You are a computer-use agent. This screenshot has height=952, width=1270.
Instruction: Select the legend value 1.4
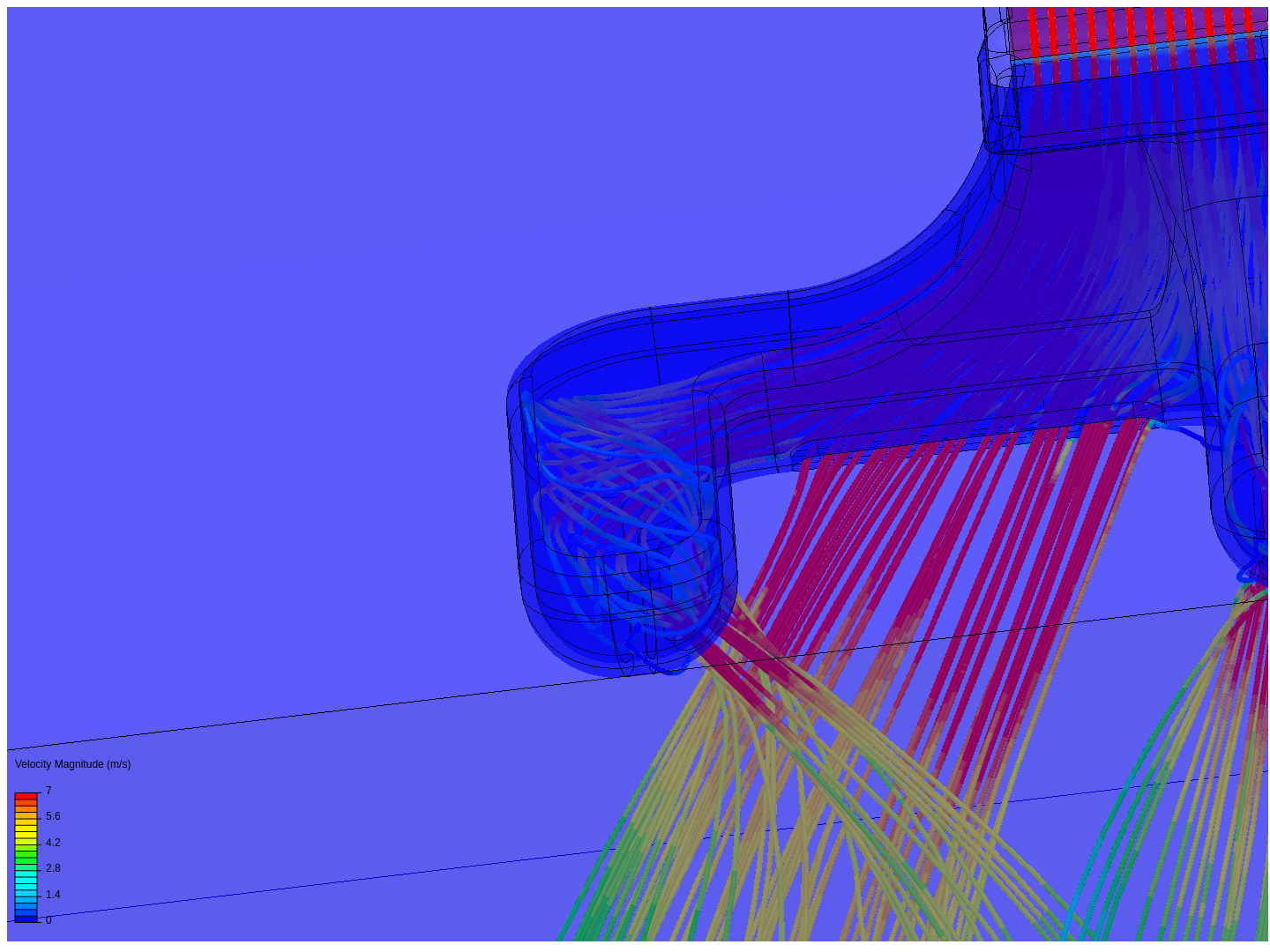tap(53, 895)
